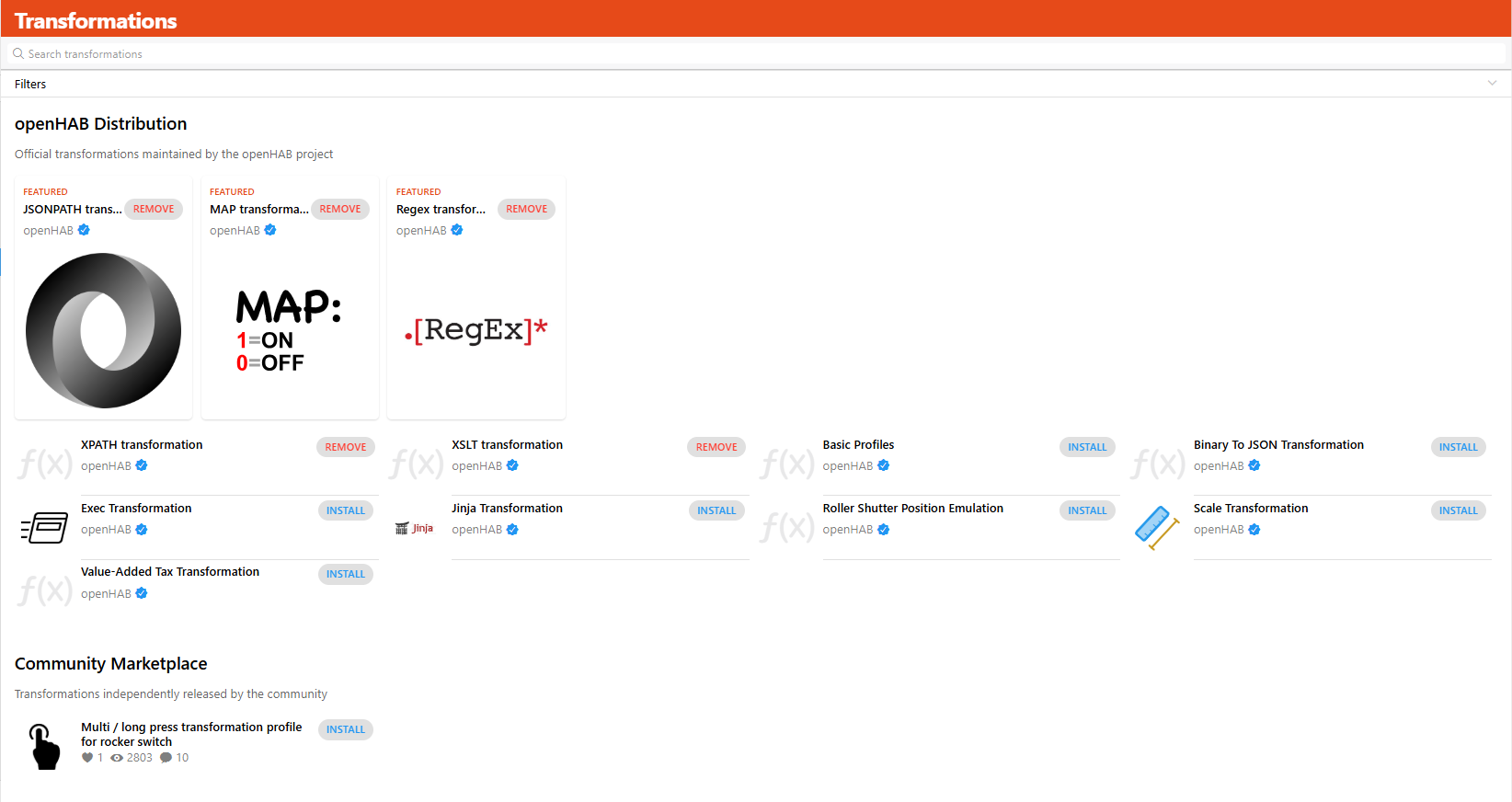The height and width of the screenshot is (802, 1512).
Task: Click the Roller Shutter Position Emulation f(x) icon
Action: [787, 526]
